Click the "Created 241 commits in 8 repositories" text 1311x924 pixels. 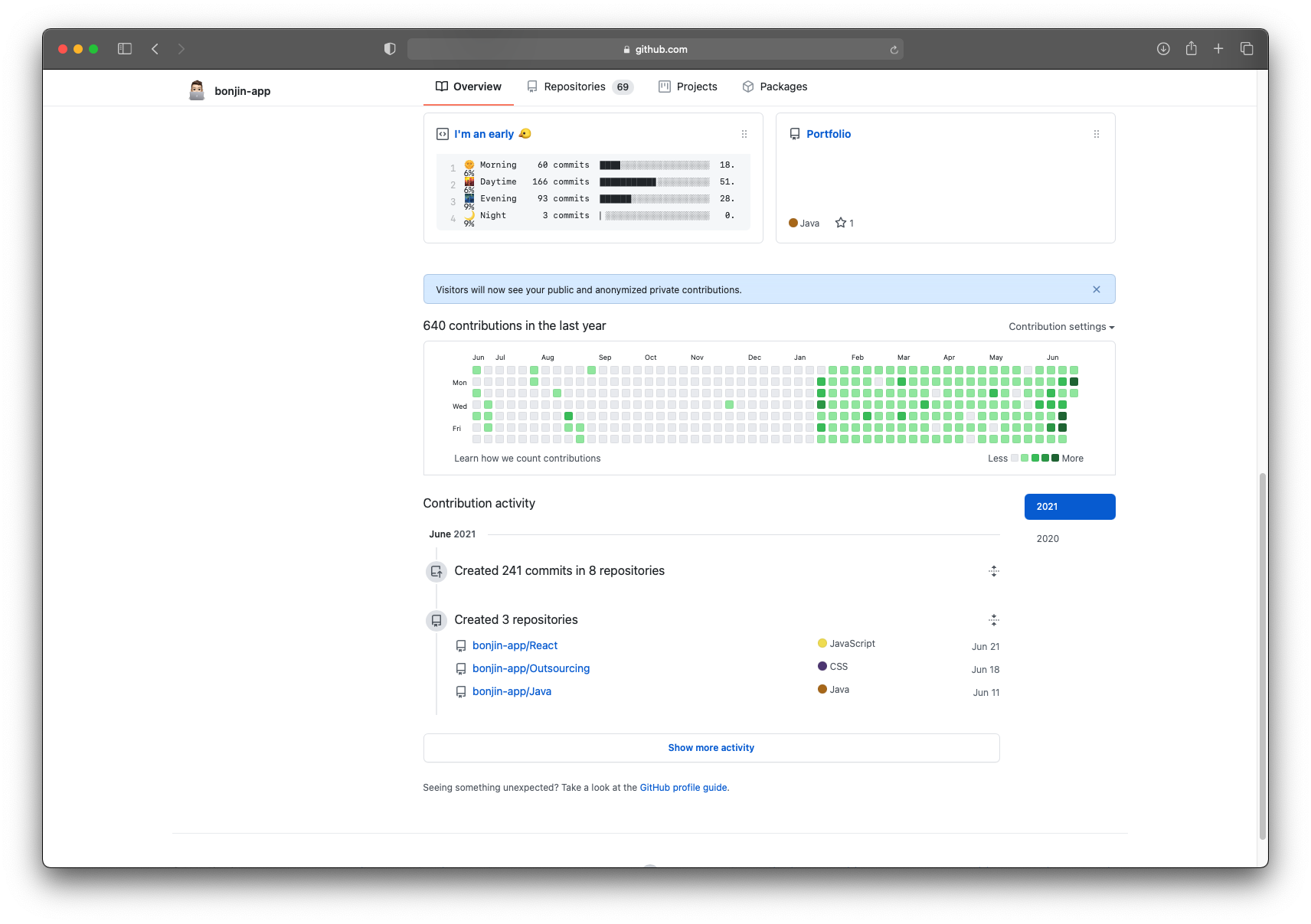[x=560, y=571]
